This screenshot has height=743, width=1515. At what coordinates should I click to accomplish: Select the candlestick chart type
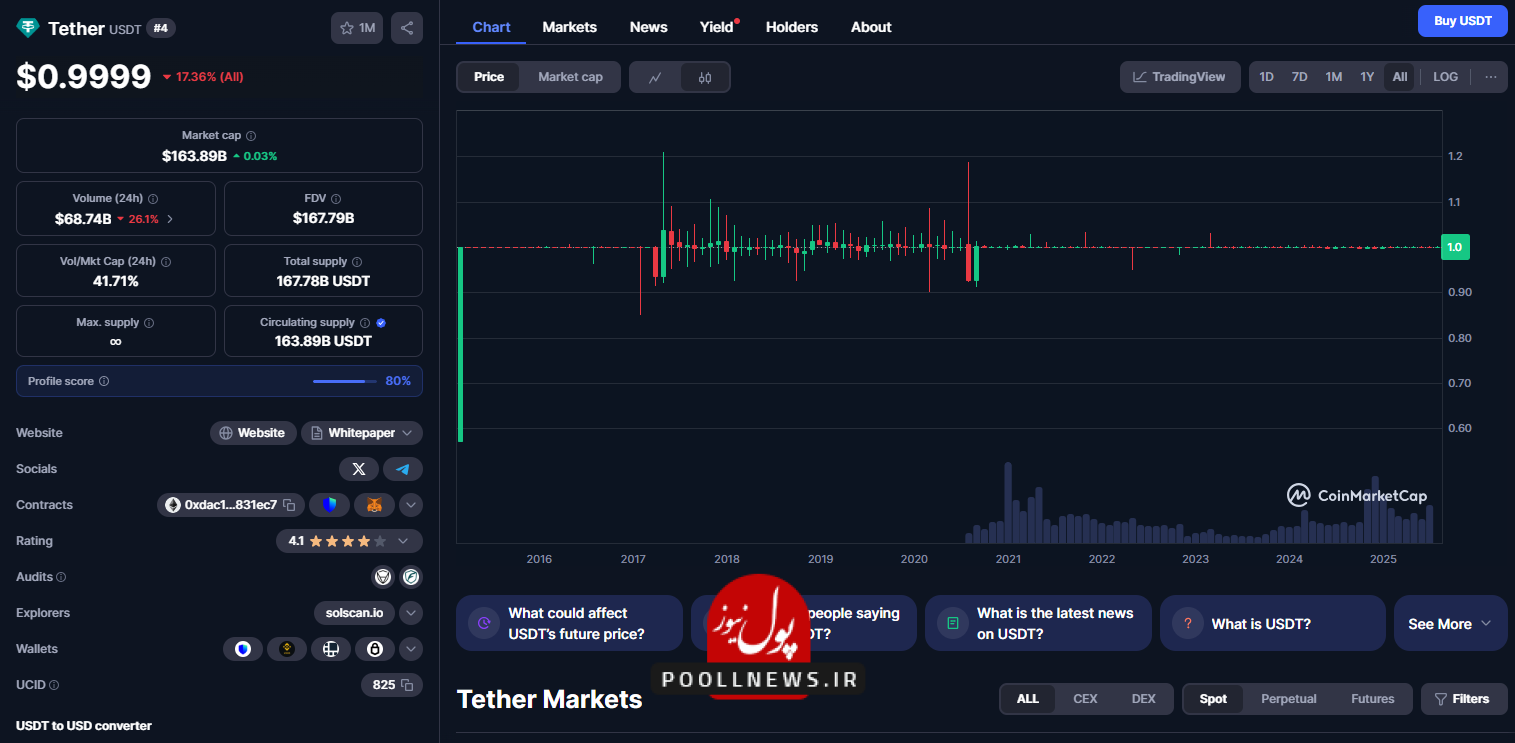(705, 77)
